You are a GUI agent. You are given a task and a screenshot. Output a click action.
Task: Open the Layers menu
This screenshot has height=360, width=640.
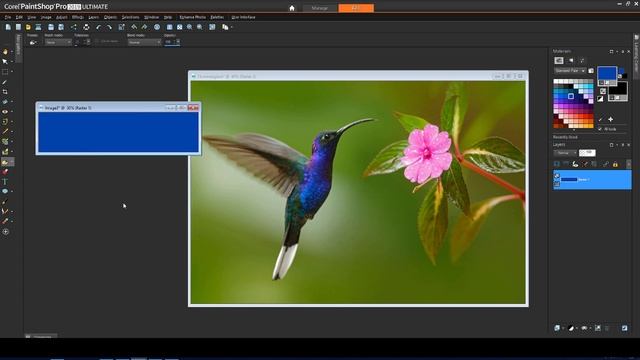click(x=93, y=17)
